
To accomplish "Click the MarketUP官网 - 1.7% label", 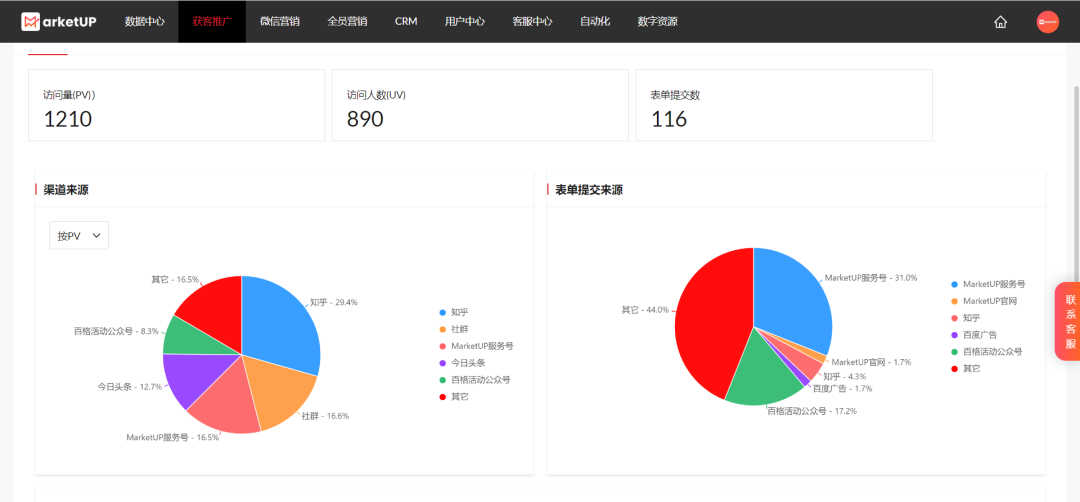I will pyautogui.click(x=871, y=362).
